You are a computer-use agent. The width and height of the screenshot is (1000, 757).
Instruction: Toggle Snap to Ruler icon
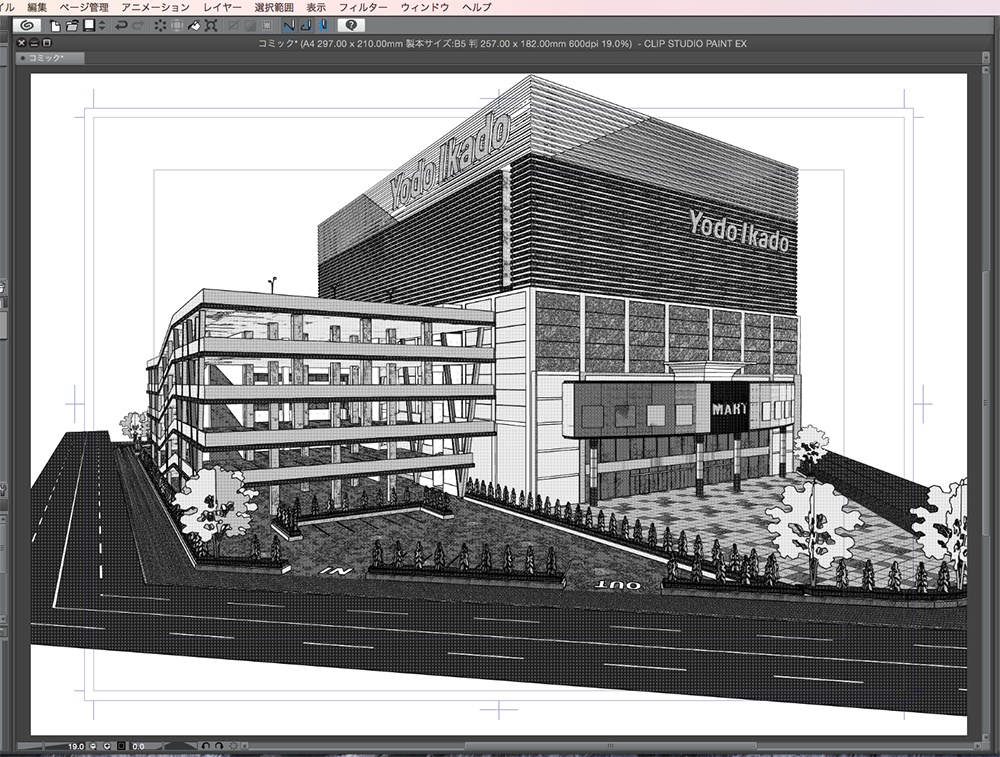coord(290,26)
